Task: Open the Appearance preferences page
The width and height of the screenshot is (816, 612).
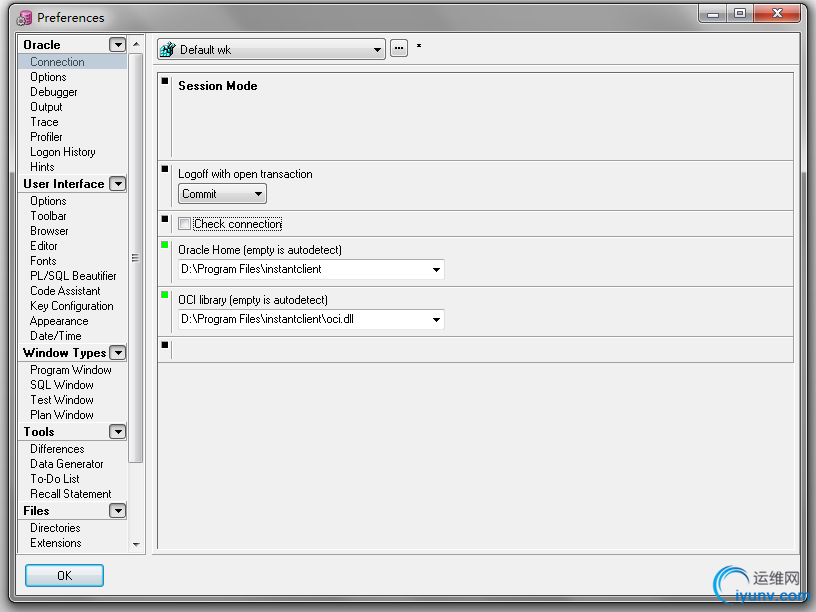Action: point(59,321)
